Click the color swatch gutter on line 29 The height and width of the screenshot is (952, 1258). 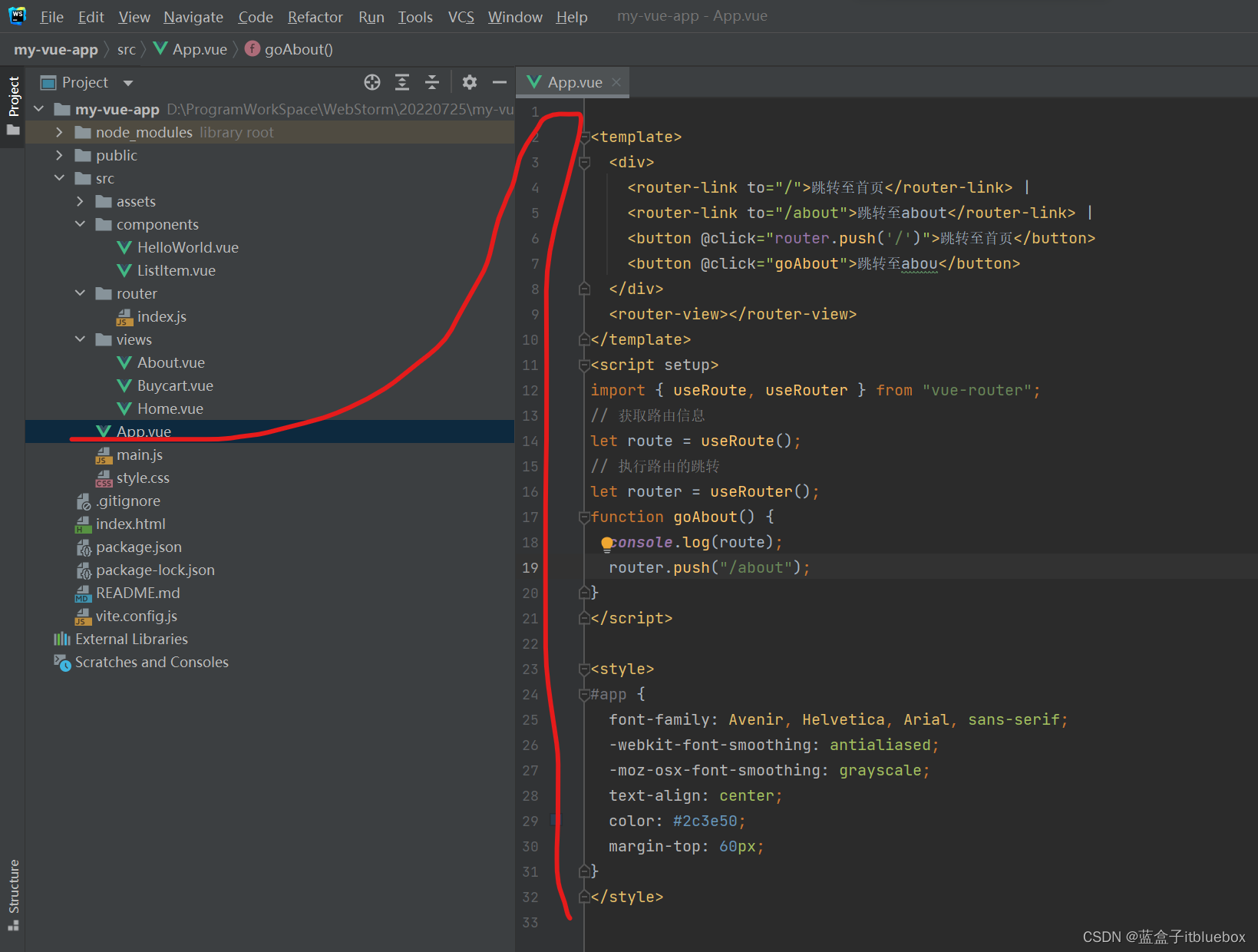(x=555, y=821)
